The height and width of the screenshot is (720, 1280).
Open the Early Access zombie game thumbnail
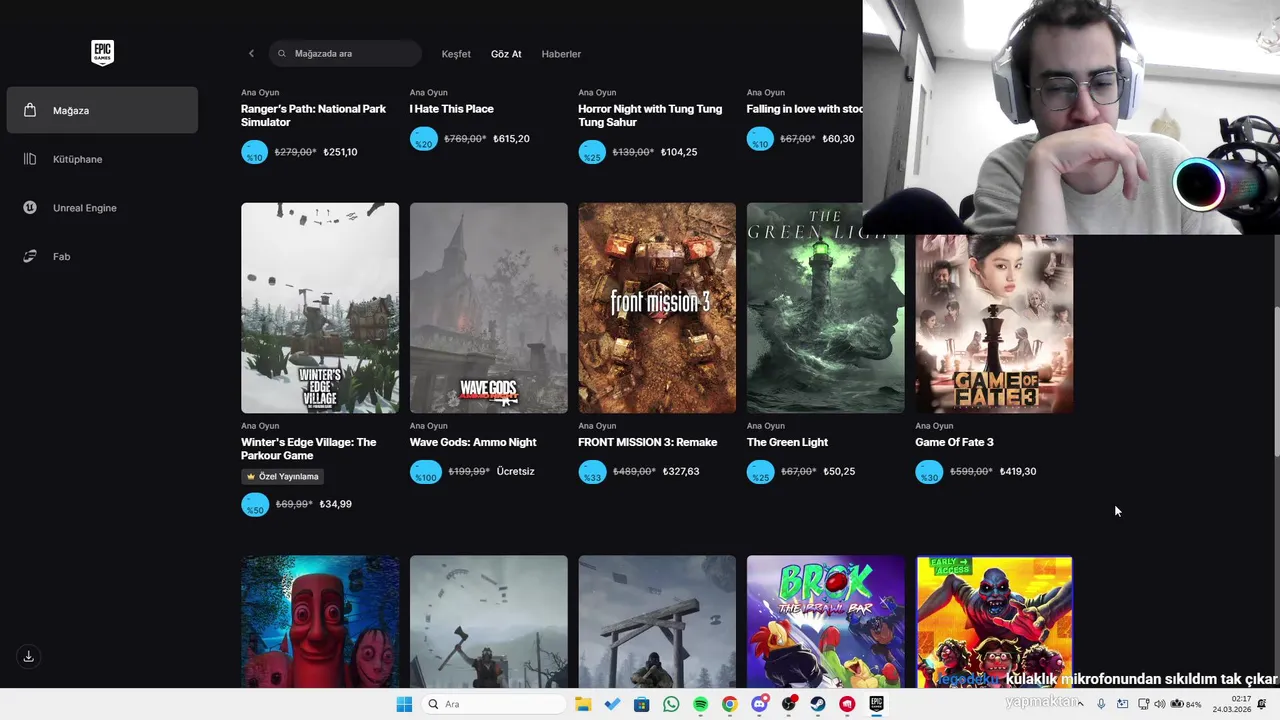(994, 621)
